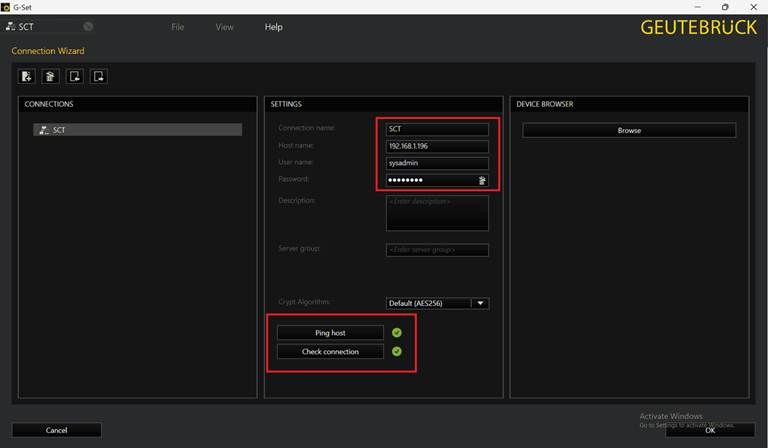Open the Help menu
This screenshot has width=768, height=448.
[273, 27]
